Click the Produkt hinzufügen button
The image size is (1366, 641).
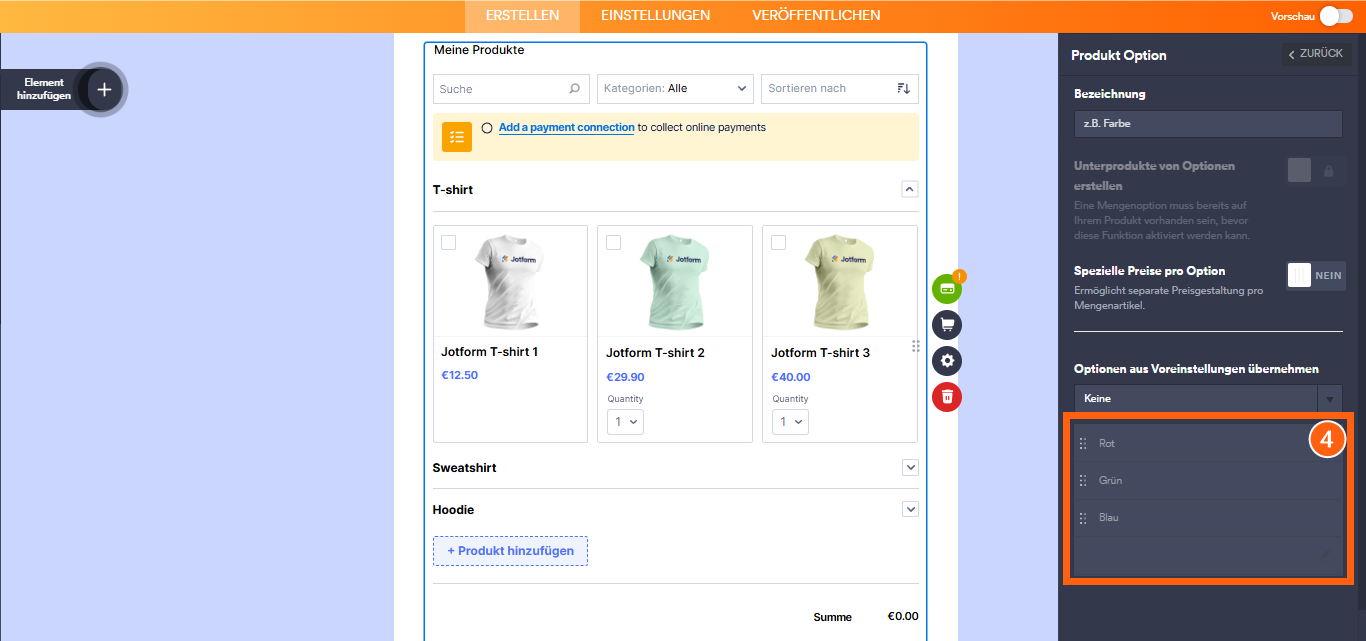pyautogui.click(x=510, y=550)
